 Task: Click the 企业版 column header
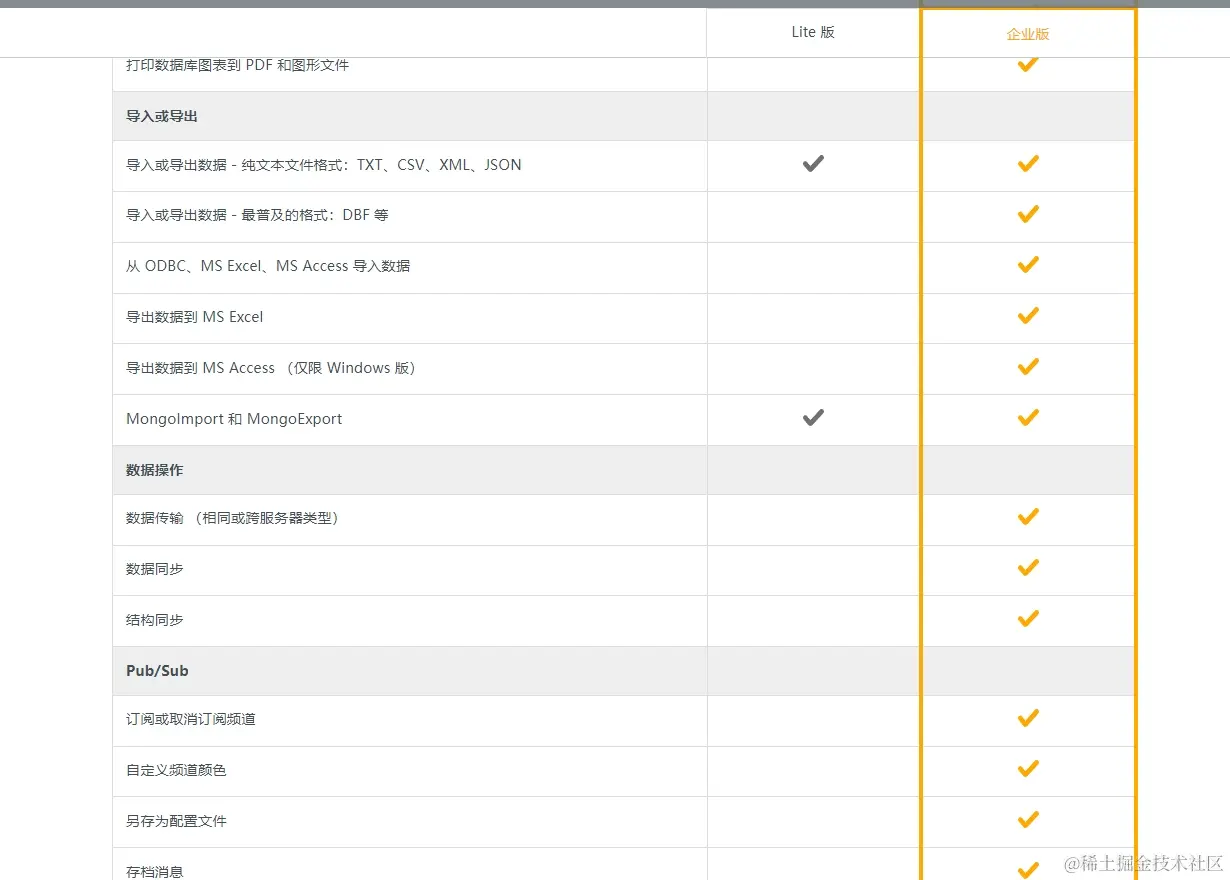point(1028,34)
